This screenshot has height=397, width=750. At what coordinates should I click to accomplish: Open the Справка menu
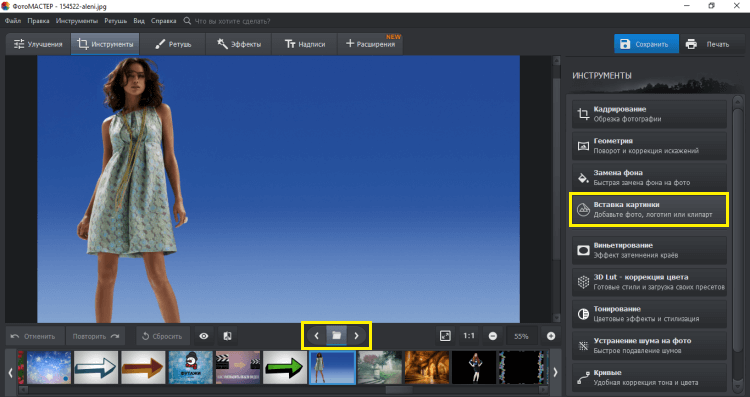tap(164, 21)
